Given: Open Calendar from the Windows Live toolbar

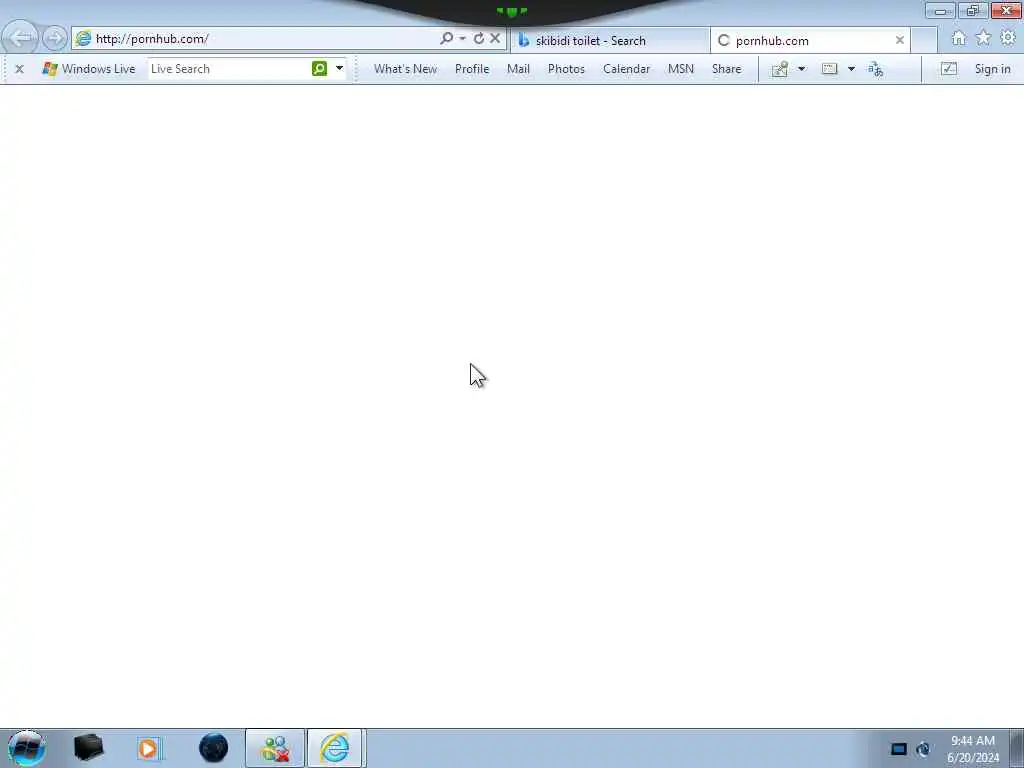Looking at the screenshot, I should [x=626, y=69].
